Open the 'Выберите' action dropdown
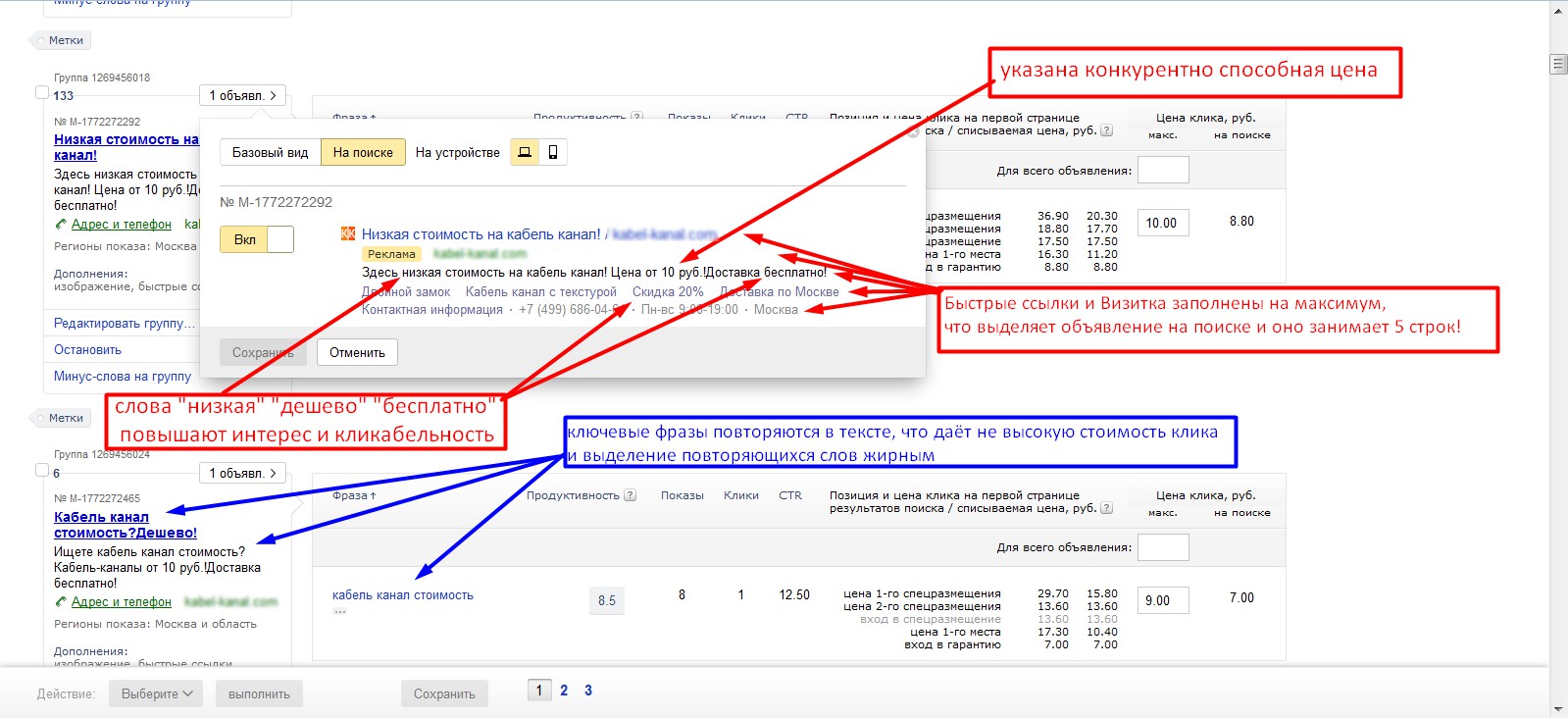Viewport: 1568px width, 718px height. [156, 693]
